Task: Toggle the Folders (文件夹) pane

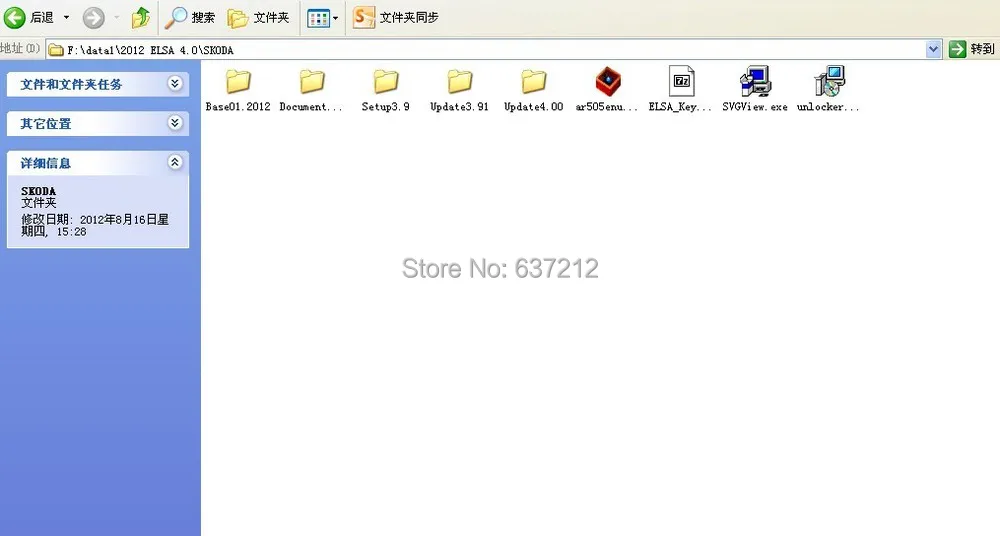Action: (x=258, y=18)
